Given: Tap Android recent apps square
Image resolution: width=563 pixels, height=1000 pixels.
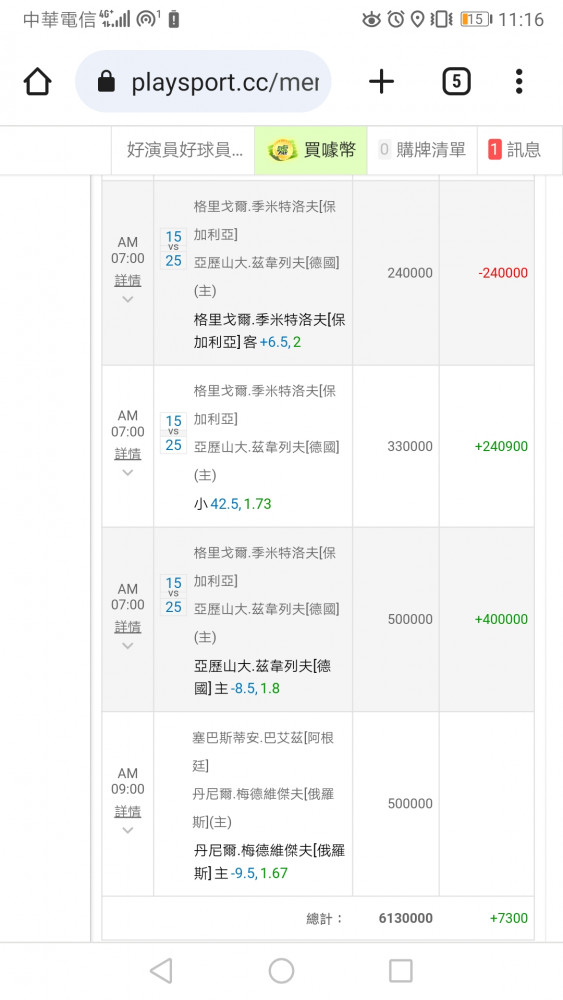Looking at the screenshot, I should tap(400, 971).
